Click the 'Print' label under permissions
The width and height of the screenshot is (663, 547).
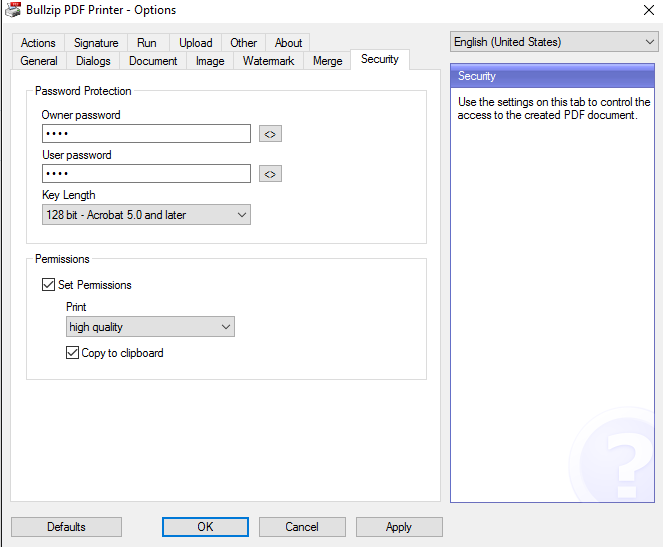click(76, 307)
